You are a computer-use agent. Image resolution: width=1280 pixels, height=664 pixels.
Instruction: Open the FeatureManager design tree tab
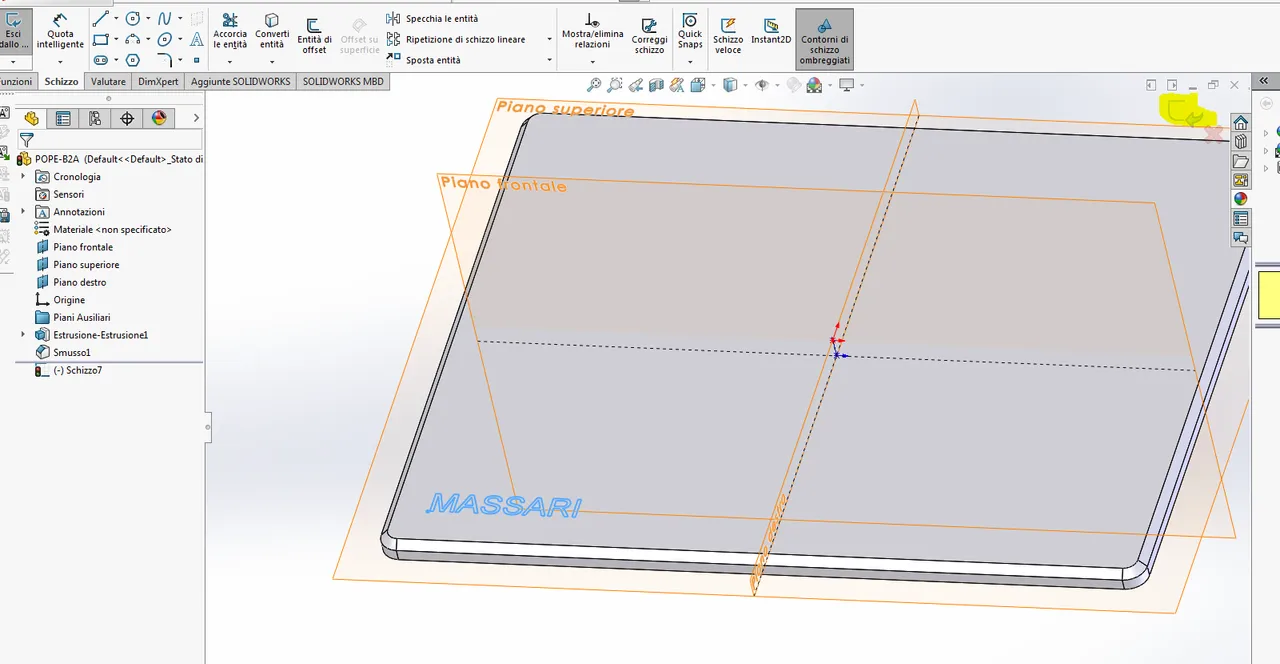point(31,118)
